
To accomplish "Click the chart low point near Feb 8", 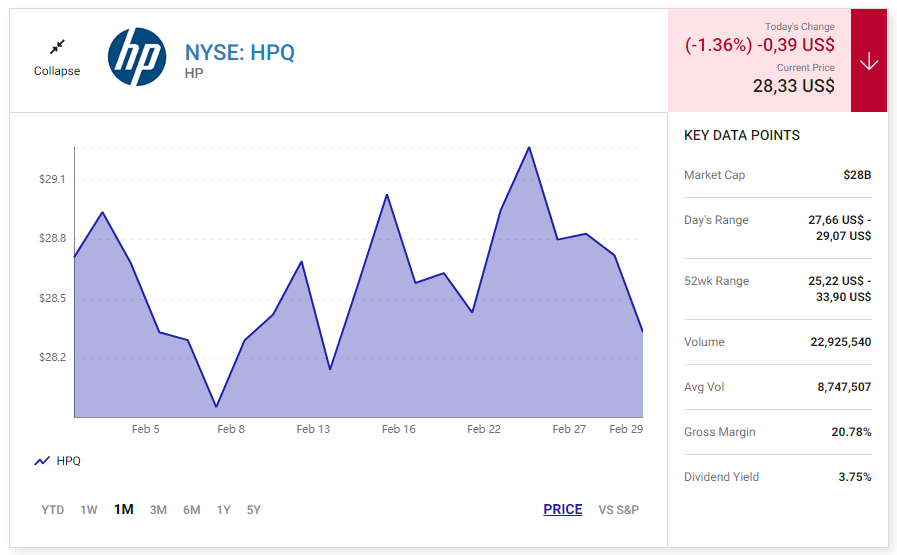I will pyautogui.click(x=216, y=407).
